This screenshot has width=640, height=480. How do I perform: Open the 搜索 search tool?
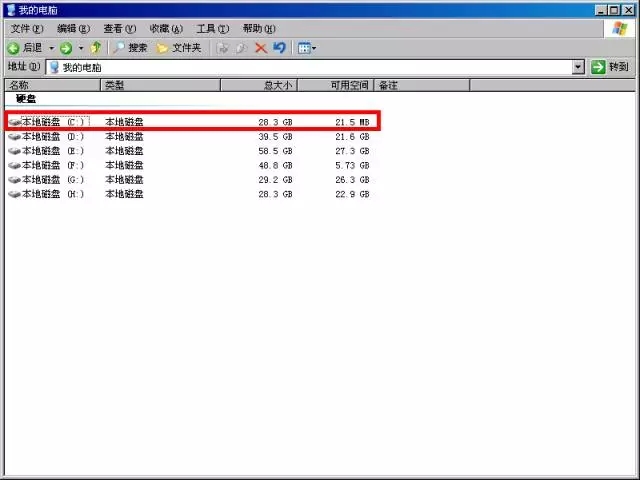(x=130, y=48)
